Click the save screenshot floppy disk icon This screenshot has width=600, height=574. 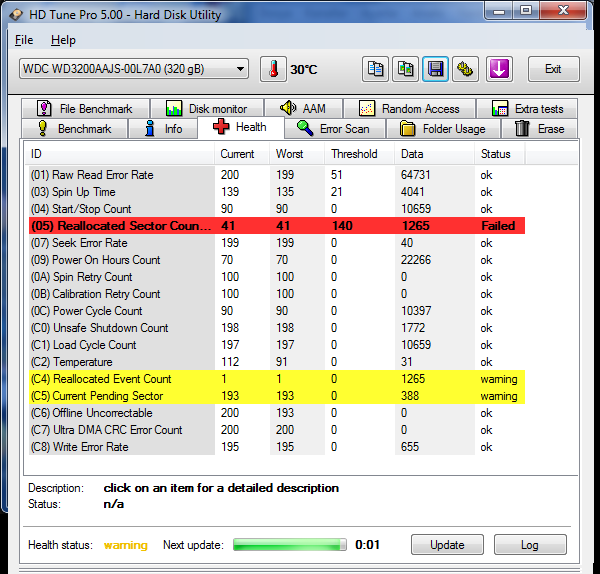[x=436, y=69]
